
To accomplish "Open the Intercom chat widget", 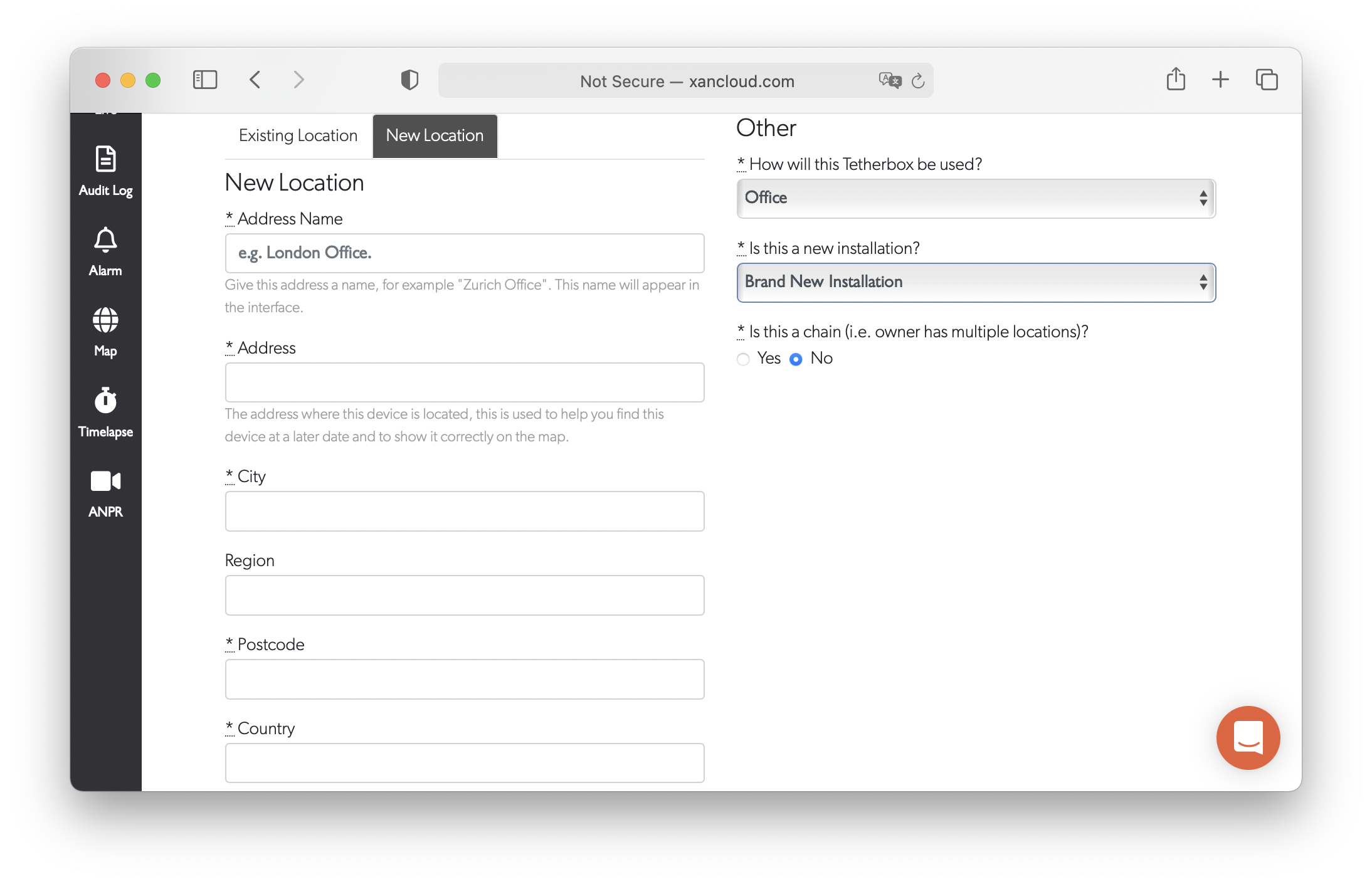I will click(1248, 737).
